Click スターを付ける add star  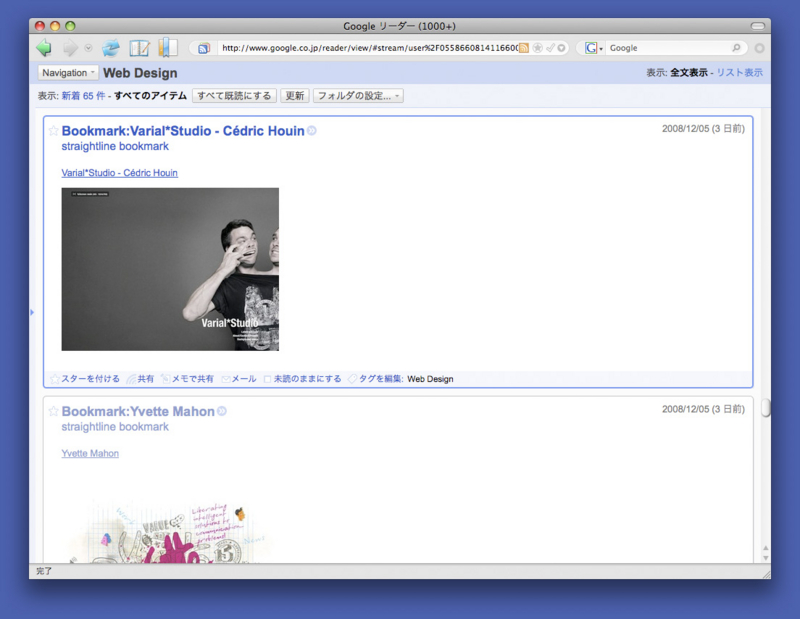(x=85, y=379)
